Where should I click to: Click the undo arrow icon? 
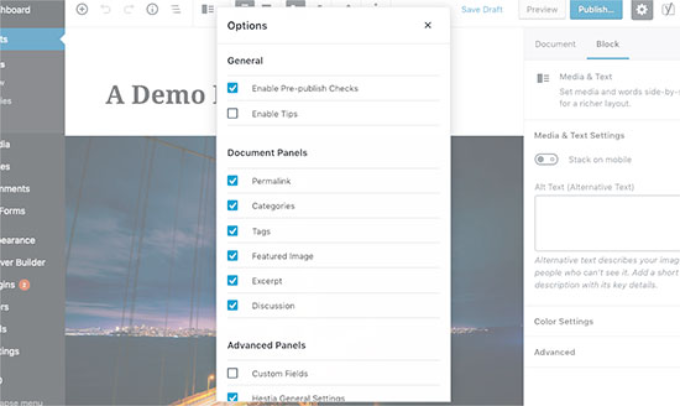point(105,10)
